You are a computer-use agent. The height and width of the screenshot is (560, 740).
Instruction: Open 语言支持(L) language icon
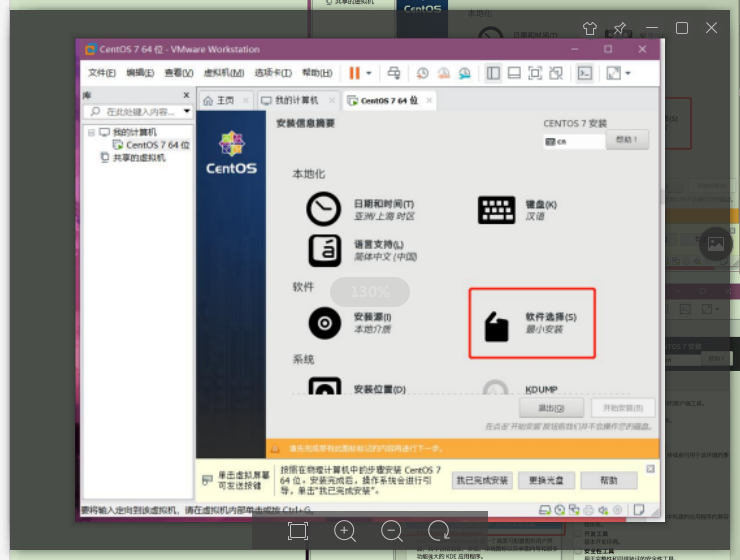[325, 251]
